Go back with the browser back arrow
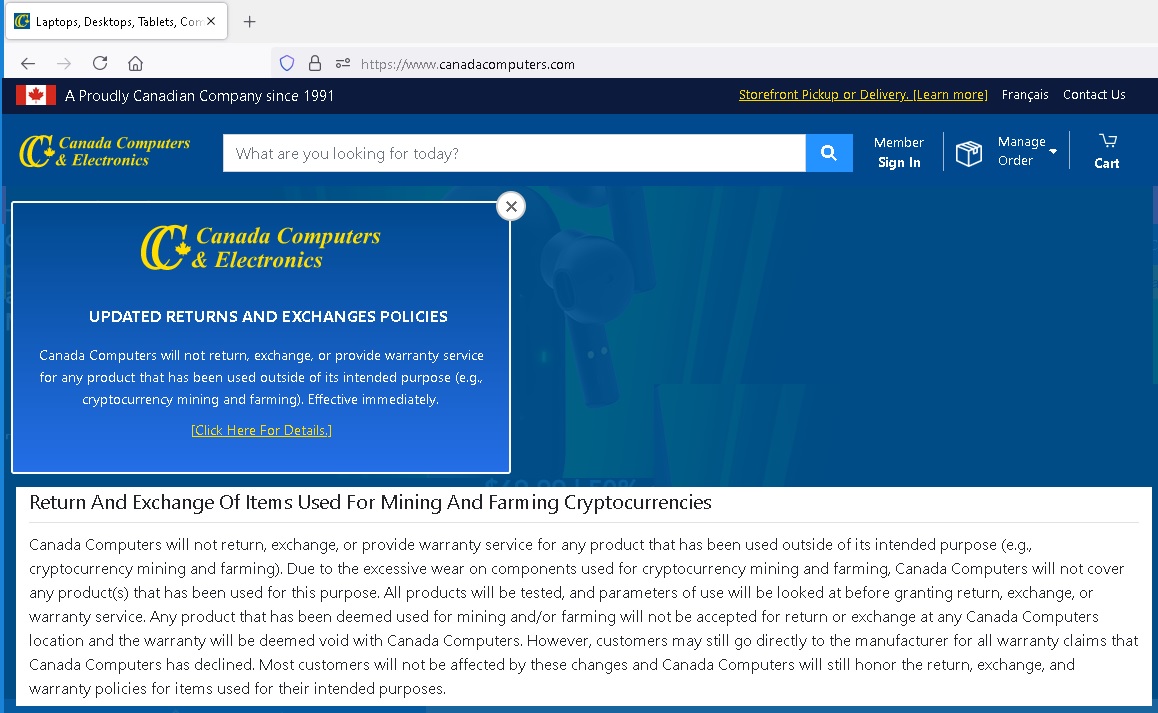The width and height of the screenshot is (1158, 713). click(x=28, y=64)
